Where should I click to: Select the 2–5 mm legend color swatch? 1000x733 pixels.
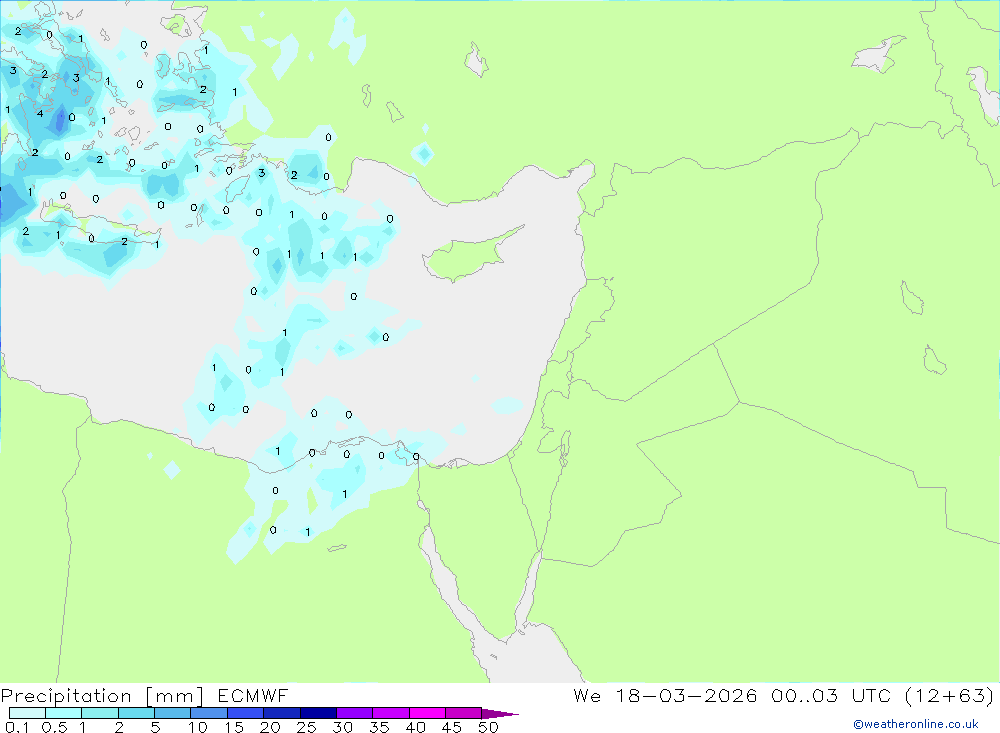pyautogui.click(x=136, y=713)
